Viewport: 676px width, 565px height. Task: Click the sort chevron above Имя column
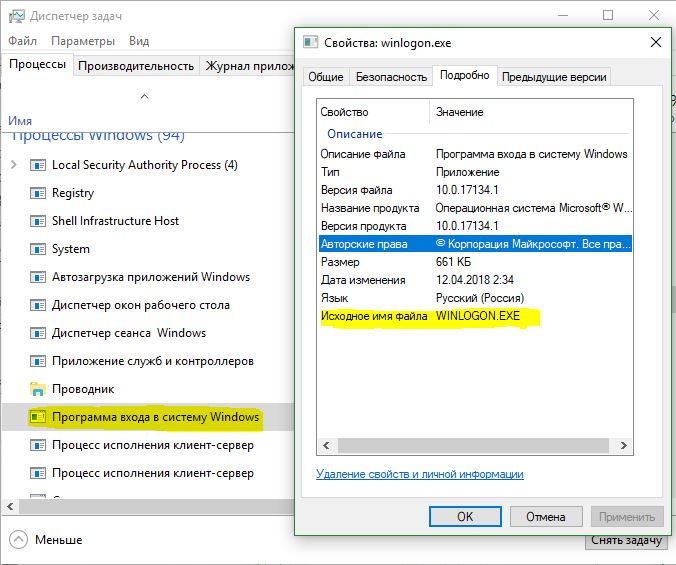pyautogui.click(x=144, y=97)
